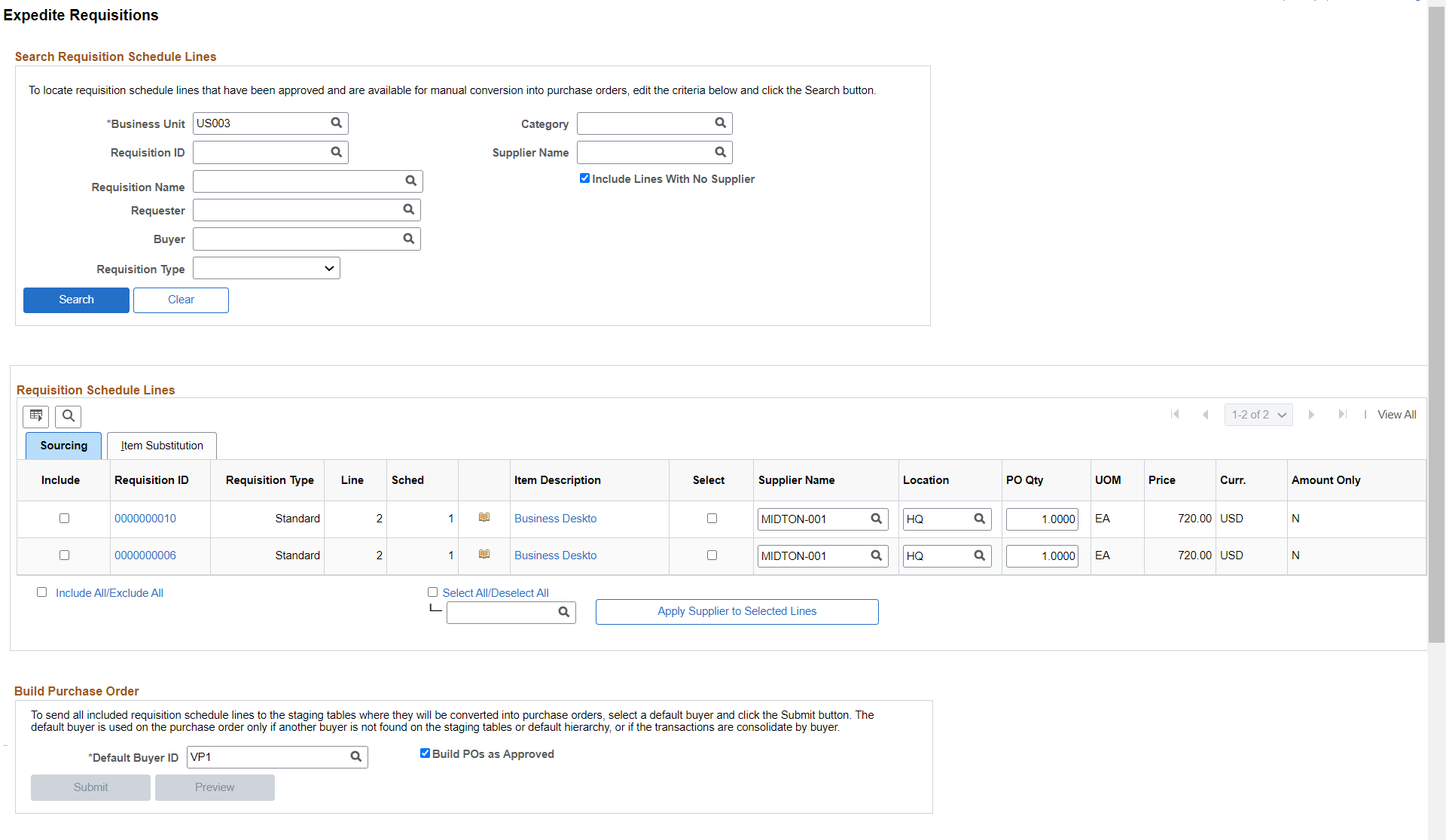
Task: Open the pagination range selector showing 1-2 of 2
Action: click(1257, 414)
